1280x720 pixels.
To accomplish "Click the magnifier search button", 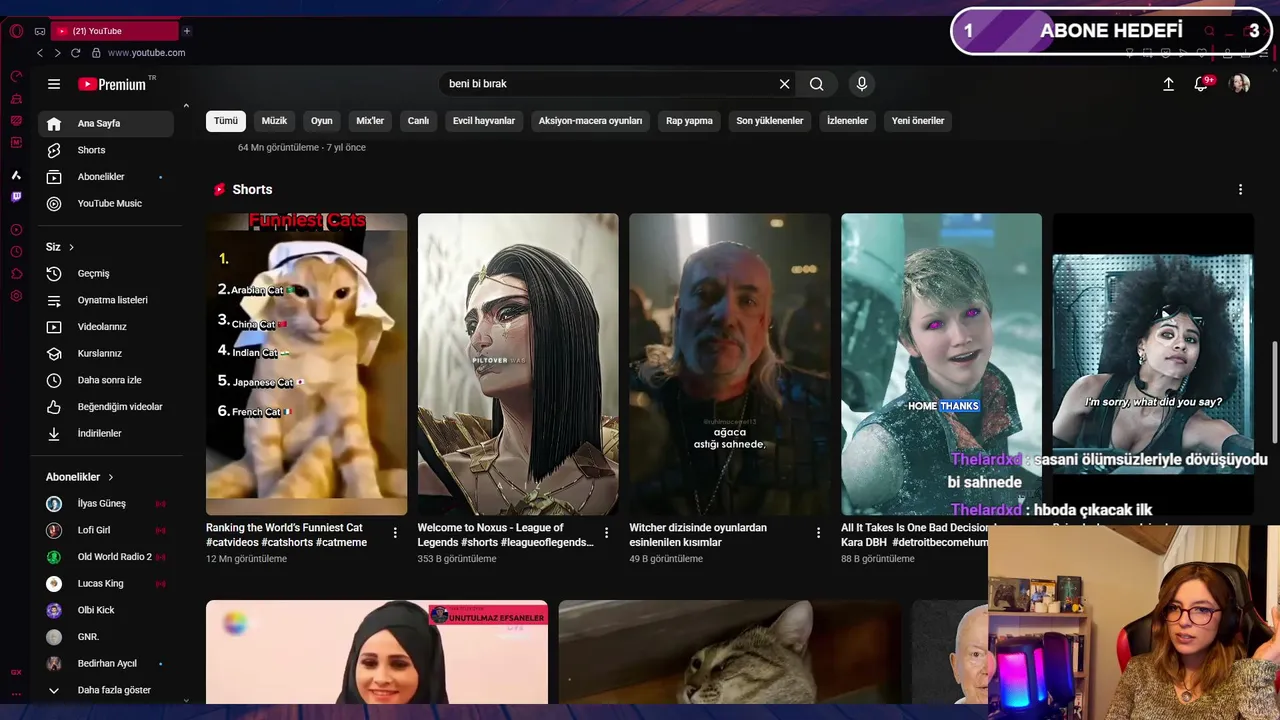I will pos(817,84).
